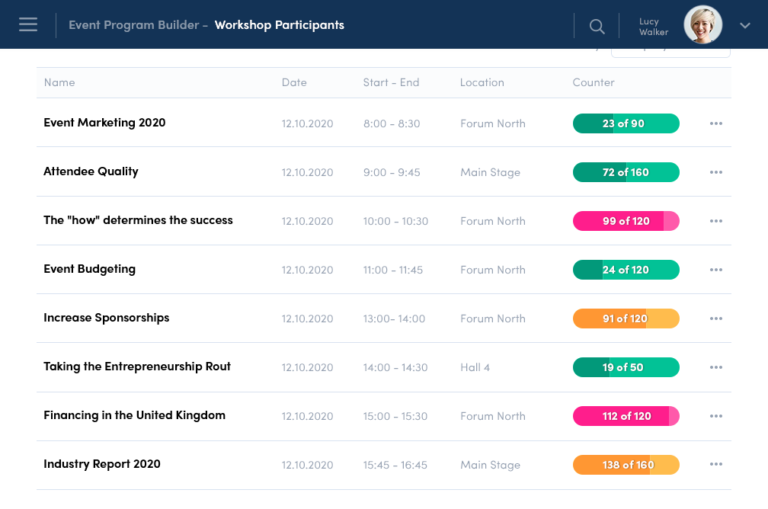The image size is (768, 509).
Task: Open Event Marketing 2020 workshop
Action: (105, 123)
